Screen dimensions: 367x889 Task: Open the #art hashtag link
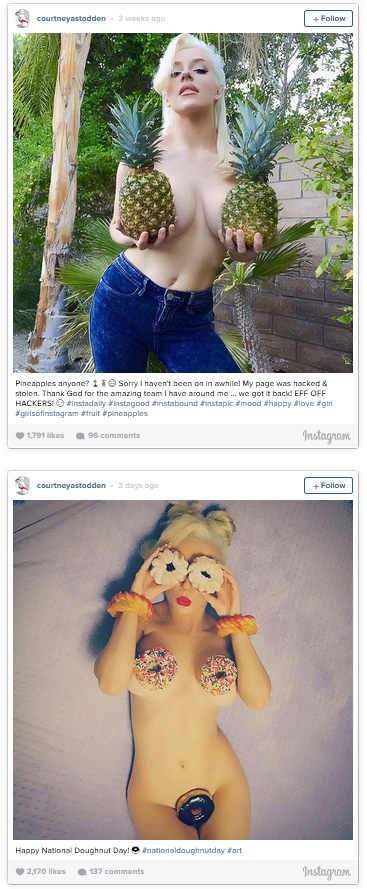(x=234, y=850)
